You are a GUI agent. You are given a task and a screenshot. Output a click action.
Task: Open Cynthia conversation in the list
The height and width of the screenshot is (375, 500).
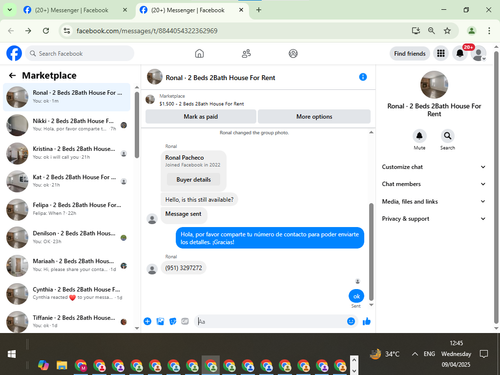[67, 293]
